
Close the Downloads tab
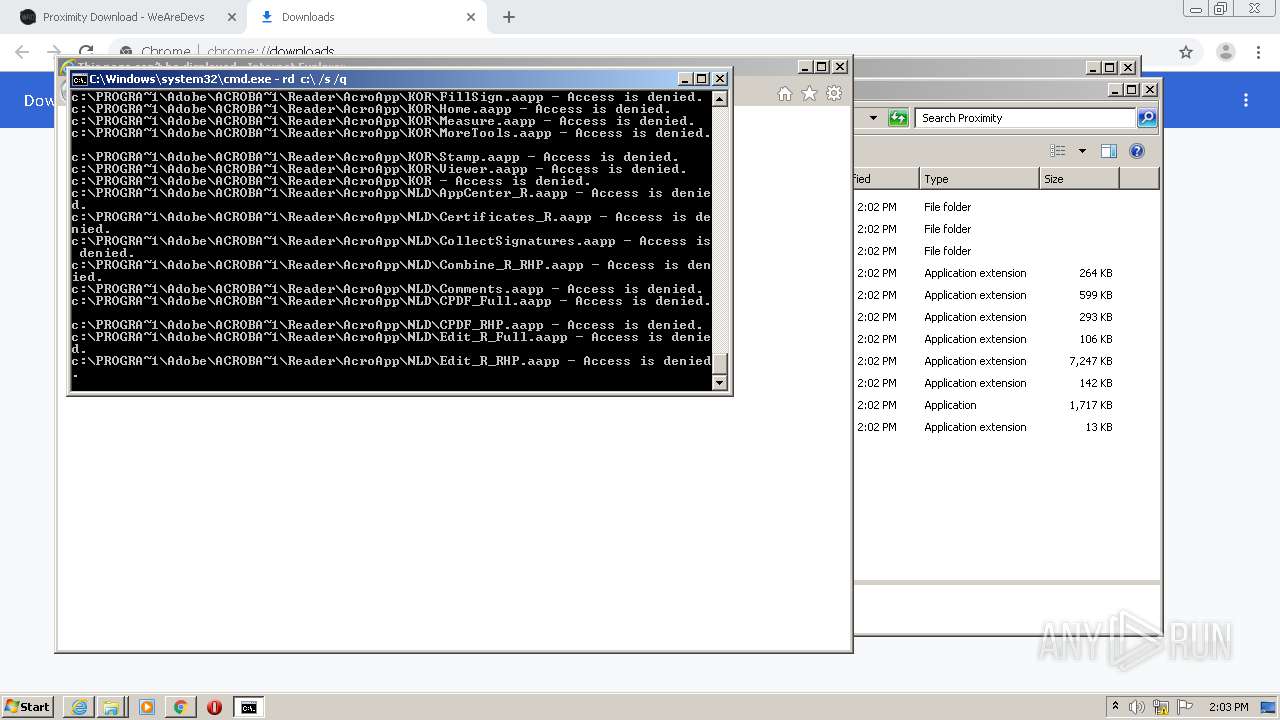click(x=471, y=17)
